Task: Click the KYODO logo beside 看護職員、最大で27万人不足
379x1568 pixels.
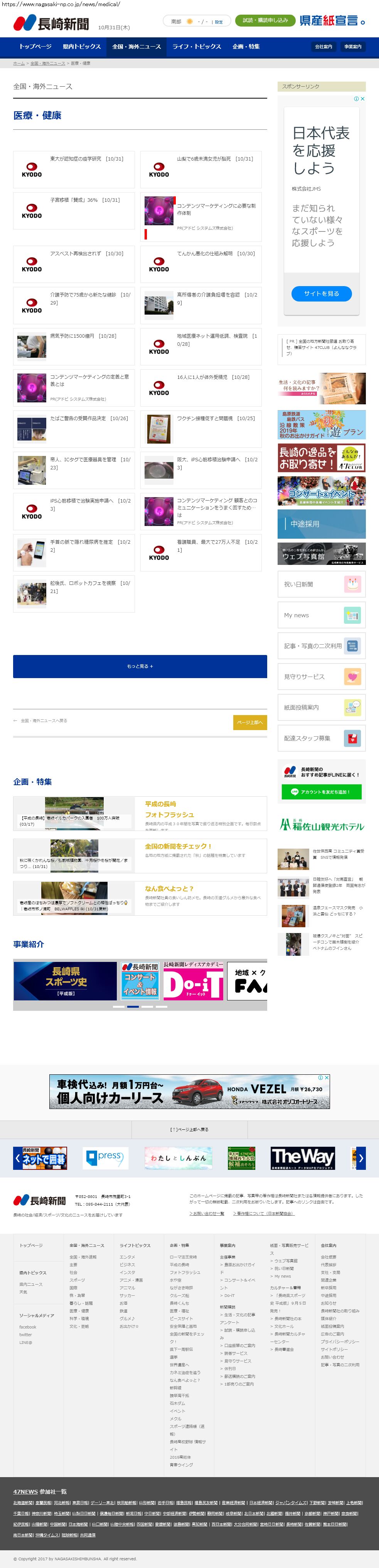Action: coord(159,553)
